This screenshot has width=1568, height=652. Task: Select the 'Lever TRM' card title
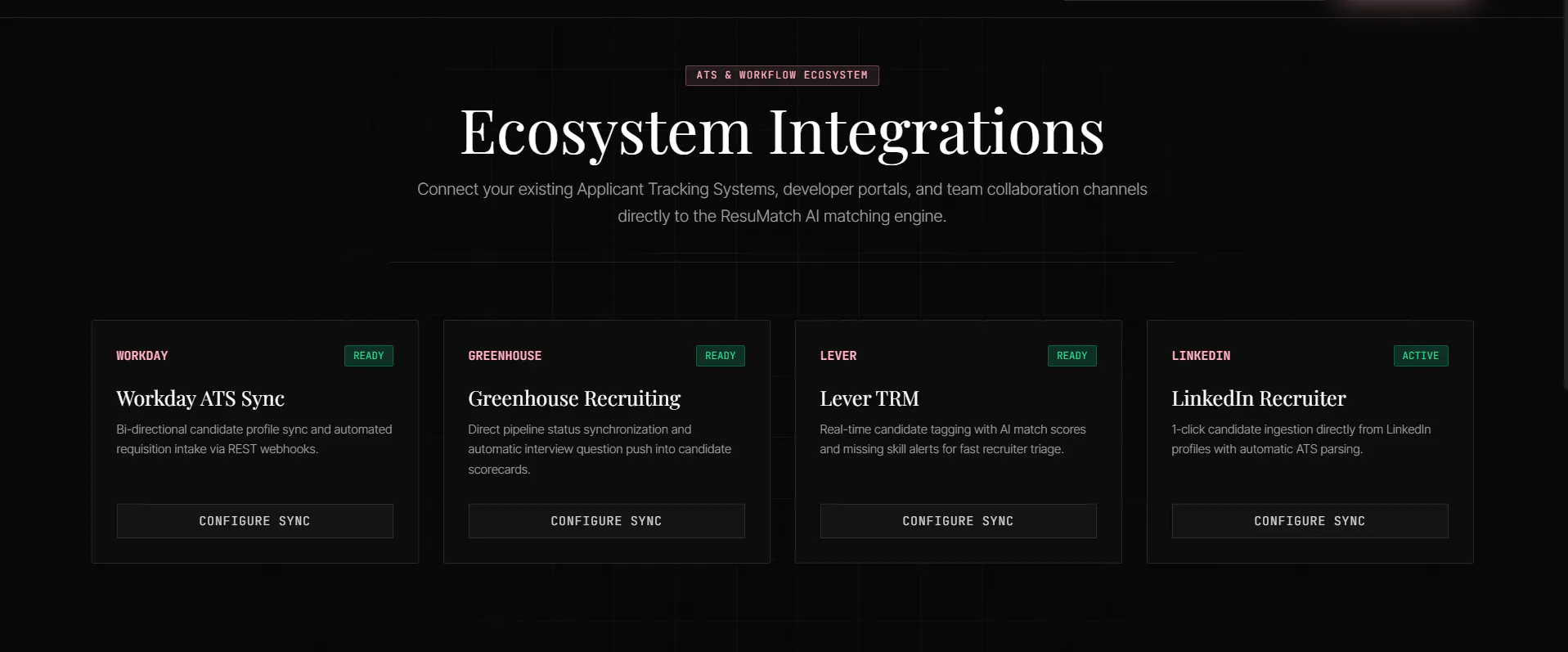(x=869, y=398)
